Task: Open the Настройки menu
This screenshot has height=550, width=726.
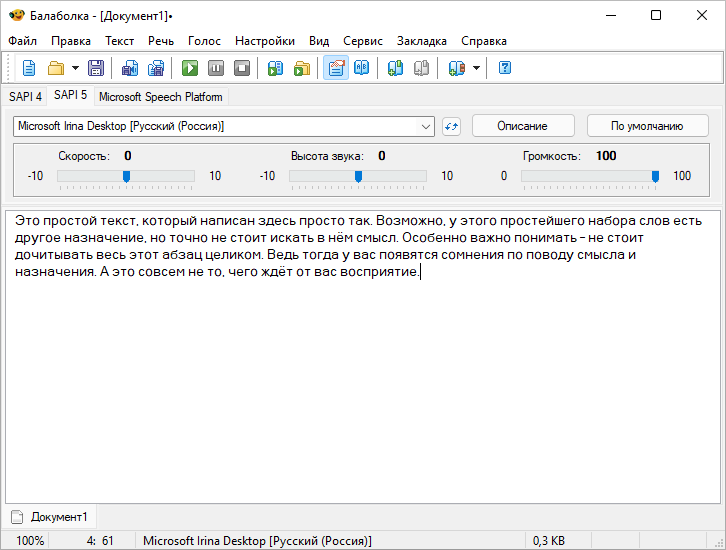Action: coord(264,41)
